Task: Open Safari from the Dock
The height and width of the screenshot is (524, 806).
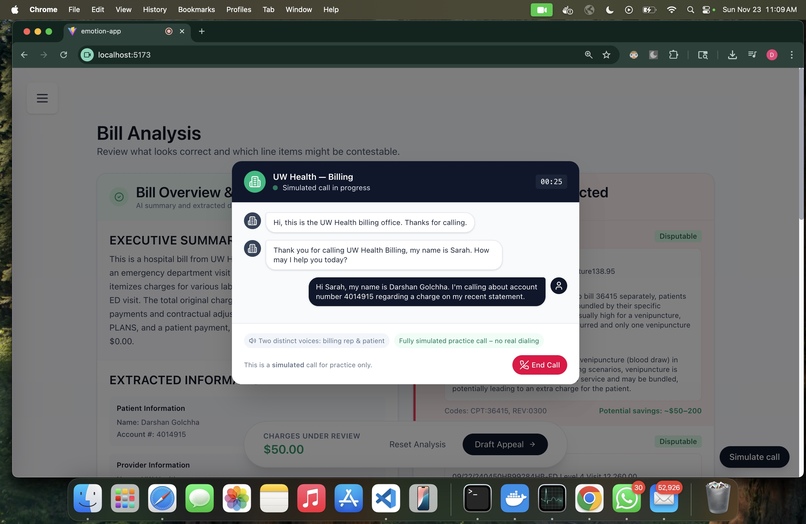Action: (162, 498)
